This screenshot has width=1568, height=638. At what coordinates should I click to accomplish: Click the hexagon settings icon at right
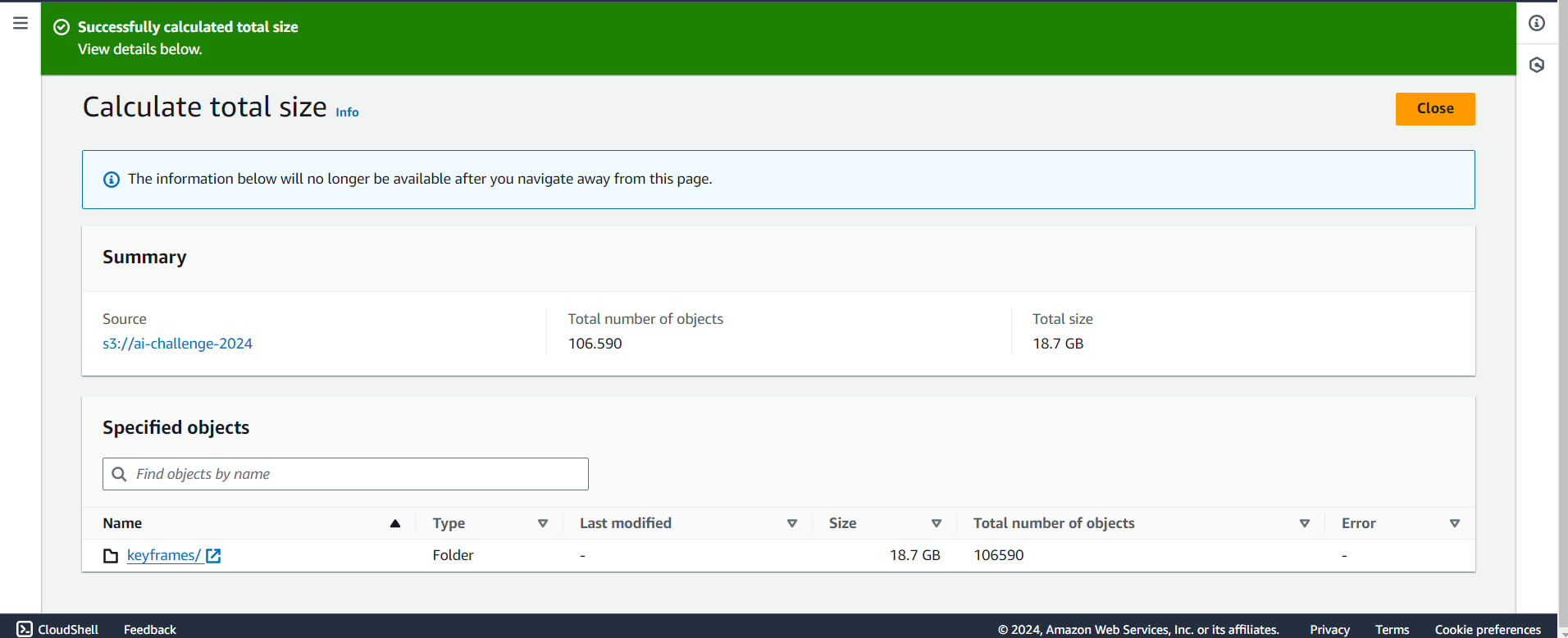[x=1537, y=65]
